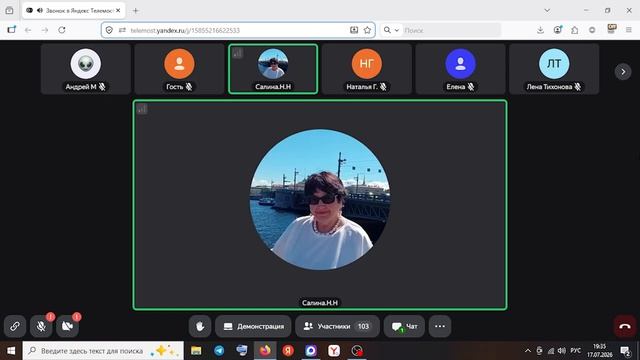Image resolution: width=640 pixels, height=360 pixels.
Task: Open the taskbar clock and date
Action: (x=600, y=351)
